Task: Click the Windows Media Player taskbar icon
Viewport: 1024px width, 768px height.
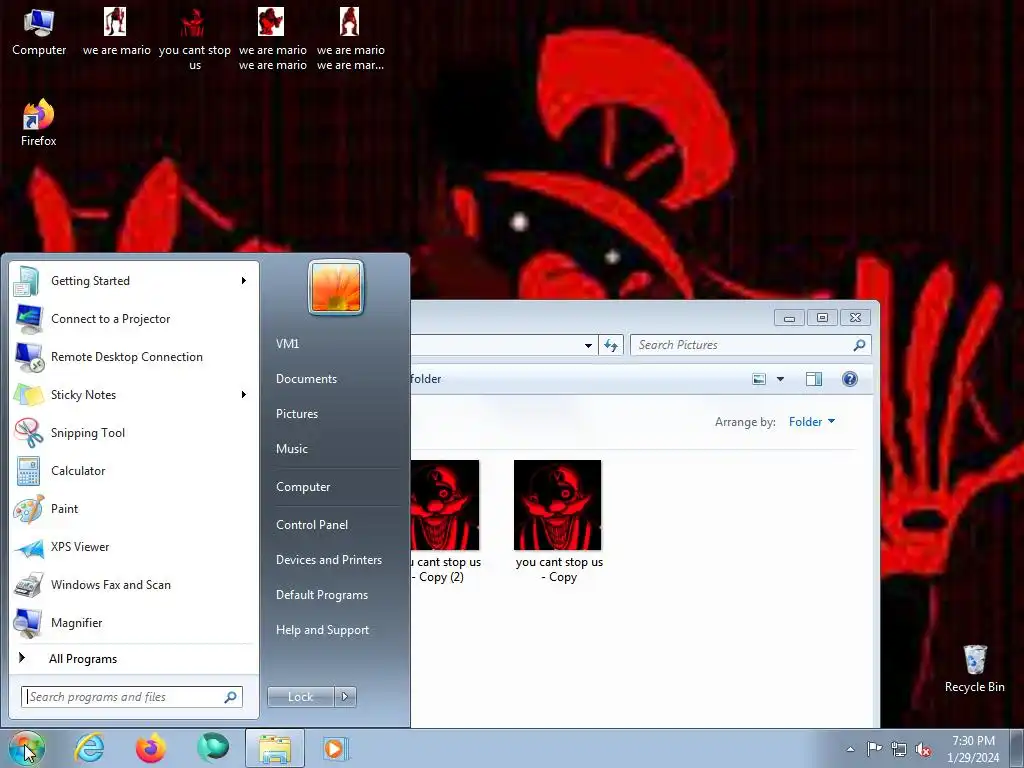Action: pos(336,748)
